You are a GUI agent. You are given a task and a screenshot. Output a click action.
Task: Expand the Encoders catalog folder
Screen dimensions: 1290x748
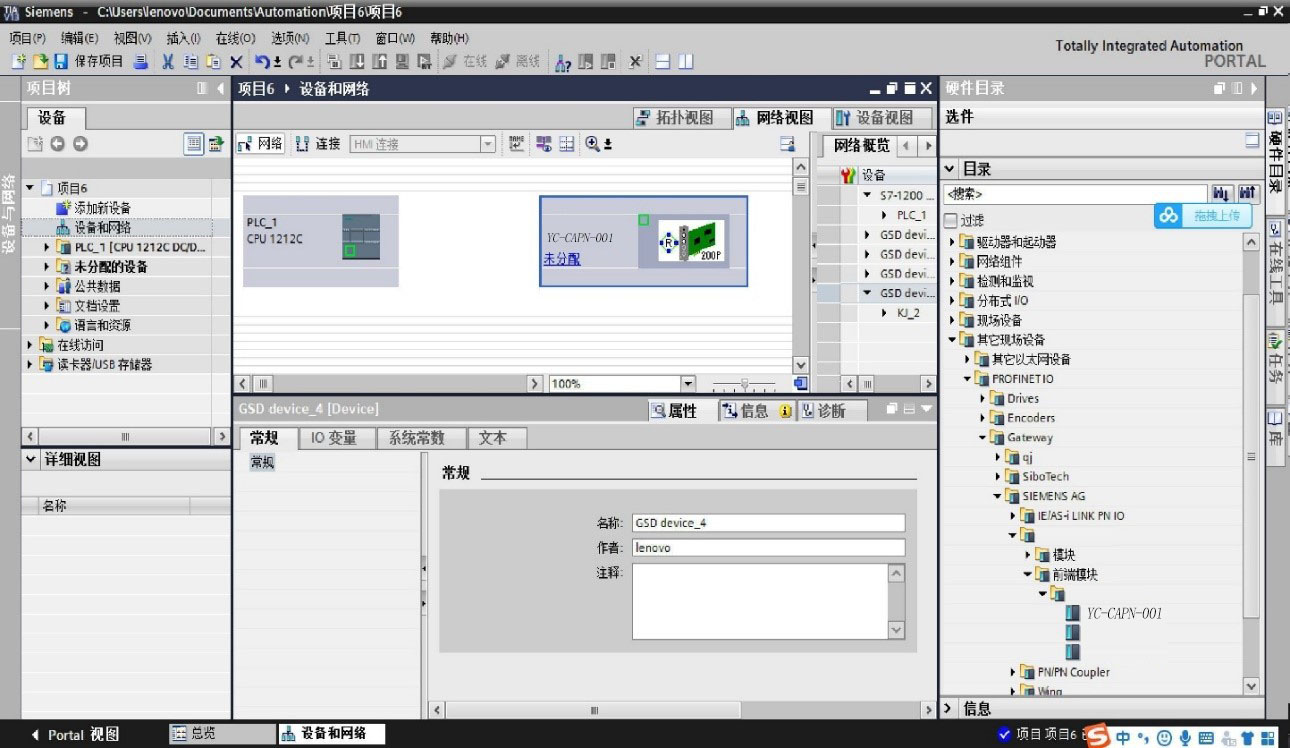(982, 418)
